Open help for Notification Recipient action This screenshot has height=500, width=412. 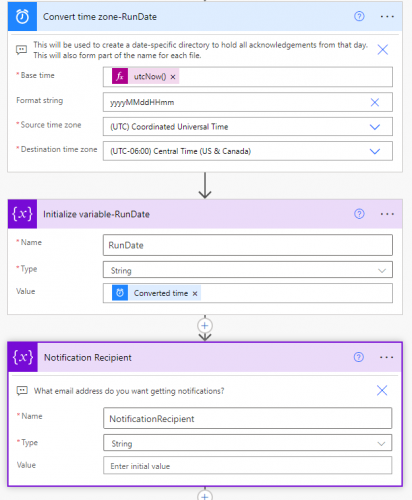pos(359,357)
